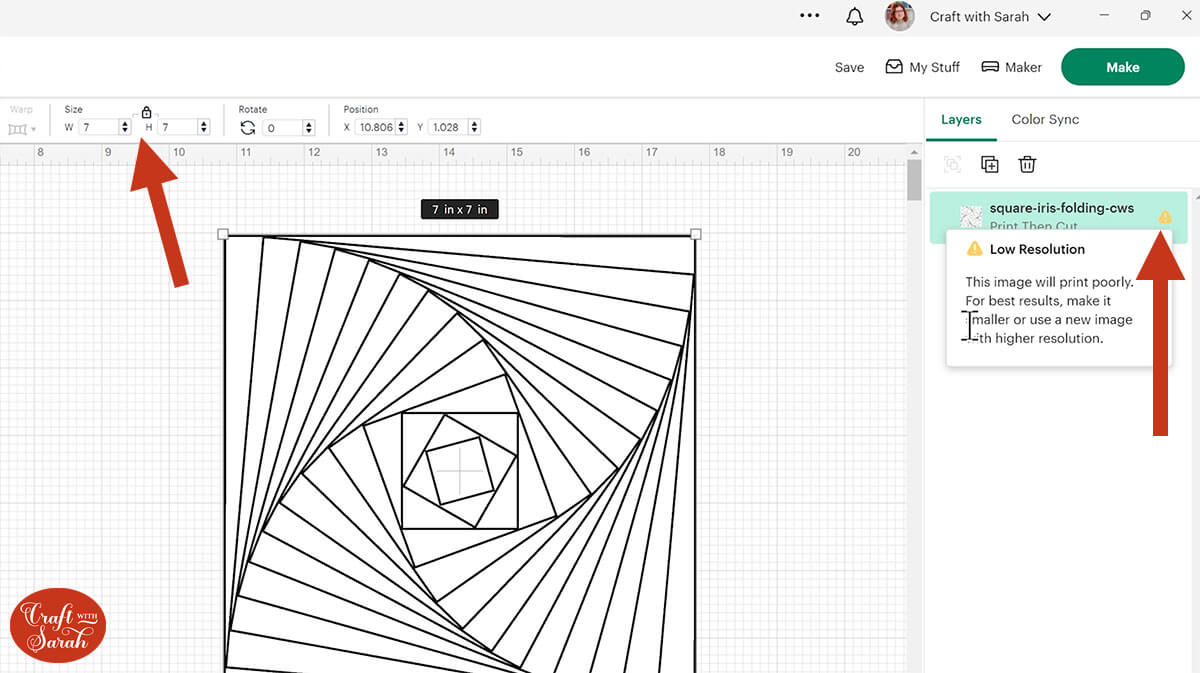Toggle the size aspect ratio lock
The width and height of the screenshot is (1200, 673).
click(x=146, y=113)
